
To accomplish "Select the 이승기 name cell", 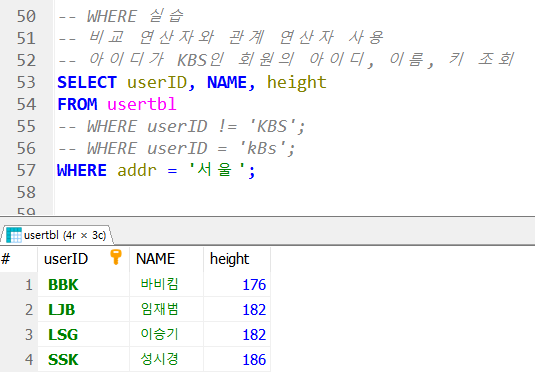I will [167, 335].
